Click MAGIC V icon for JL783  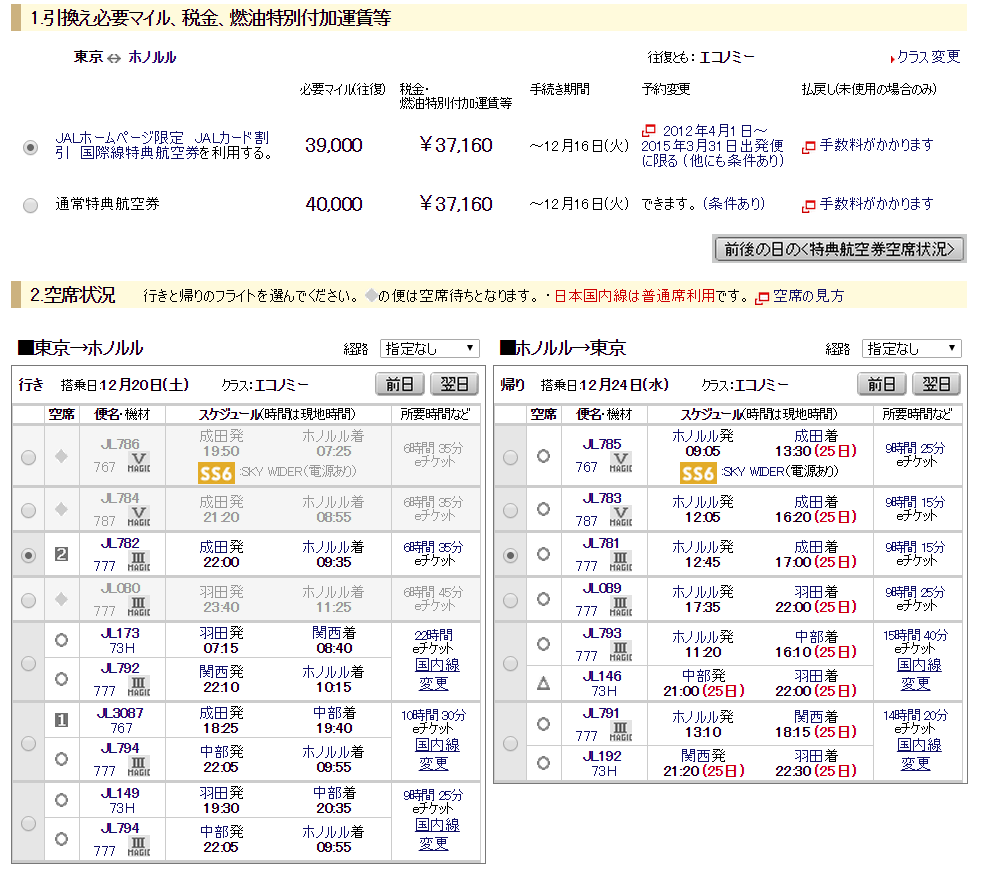pos(621,516)
